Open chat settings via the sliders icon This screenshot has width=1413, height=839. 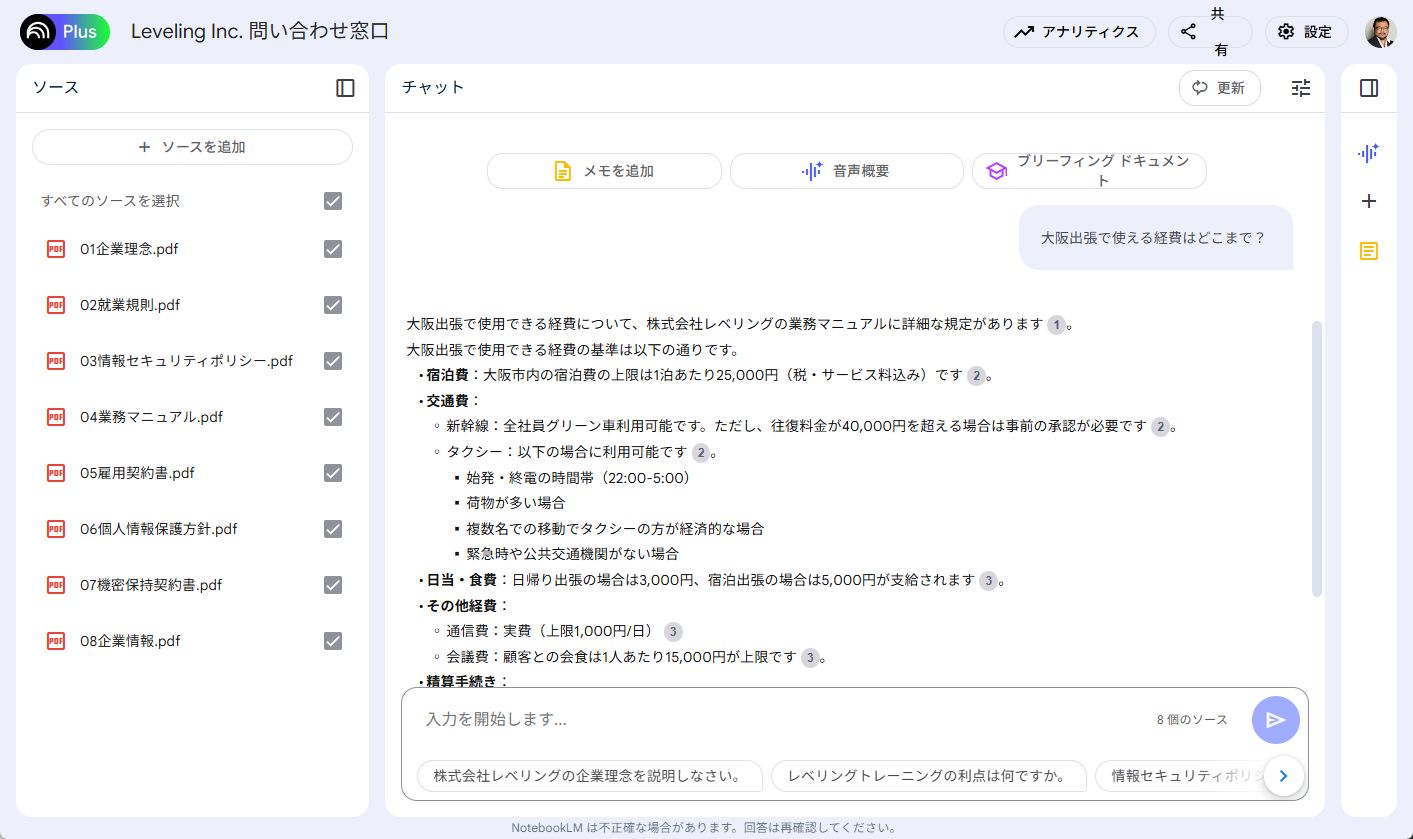pyautogui.click(x=1300, y=88)
